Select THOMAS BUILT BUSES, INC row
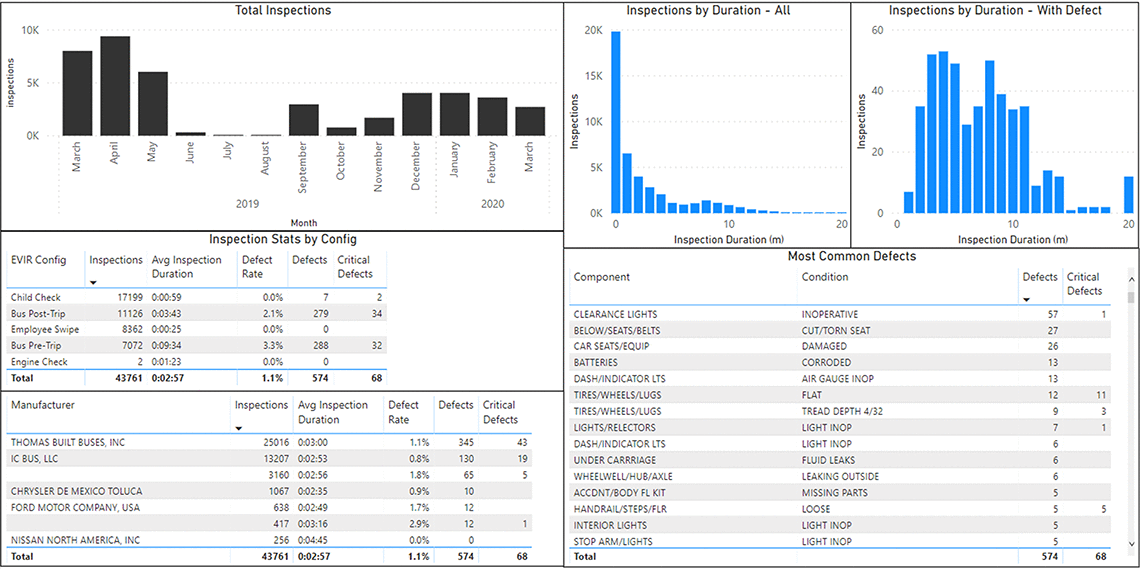Screen dimensions: 1140x569 point(68,442)
